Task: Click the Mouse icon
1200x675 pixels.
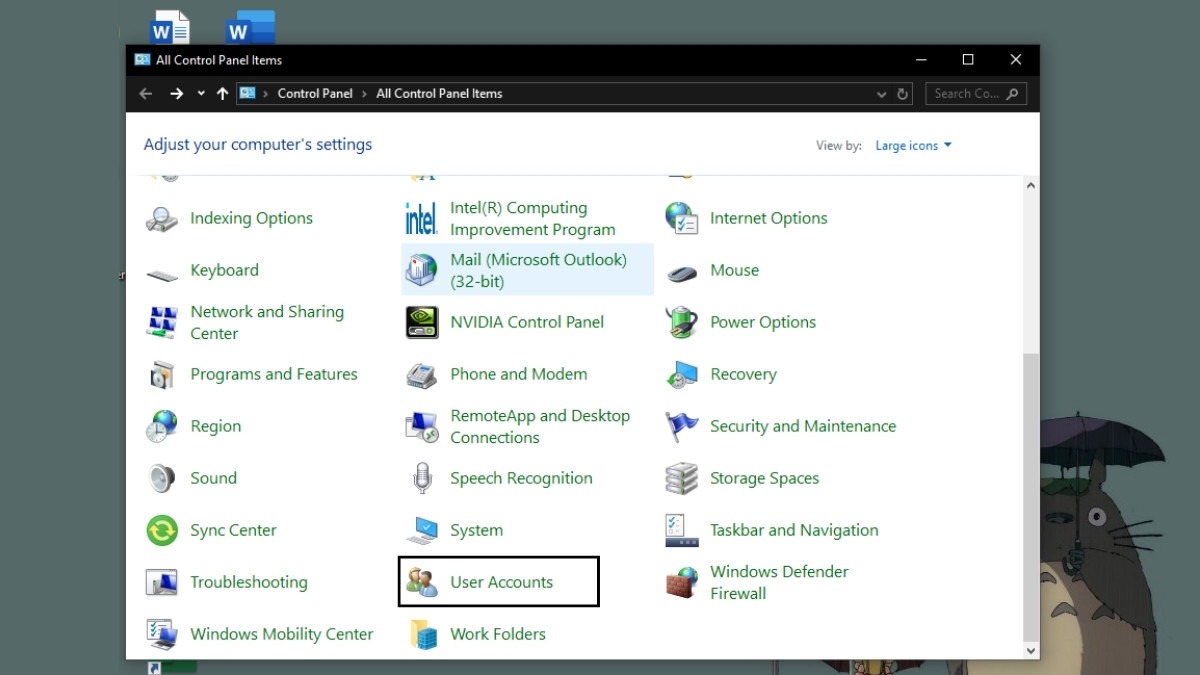Action: click(x=682, y=271)
